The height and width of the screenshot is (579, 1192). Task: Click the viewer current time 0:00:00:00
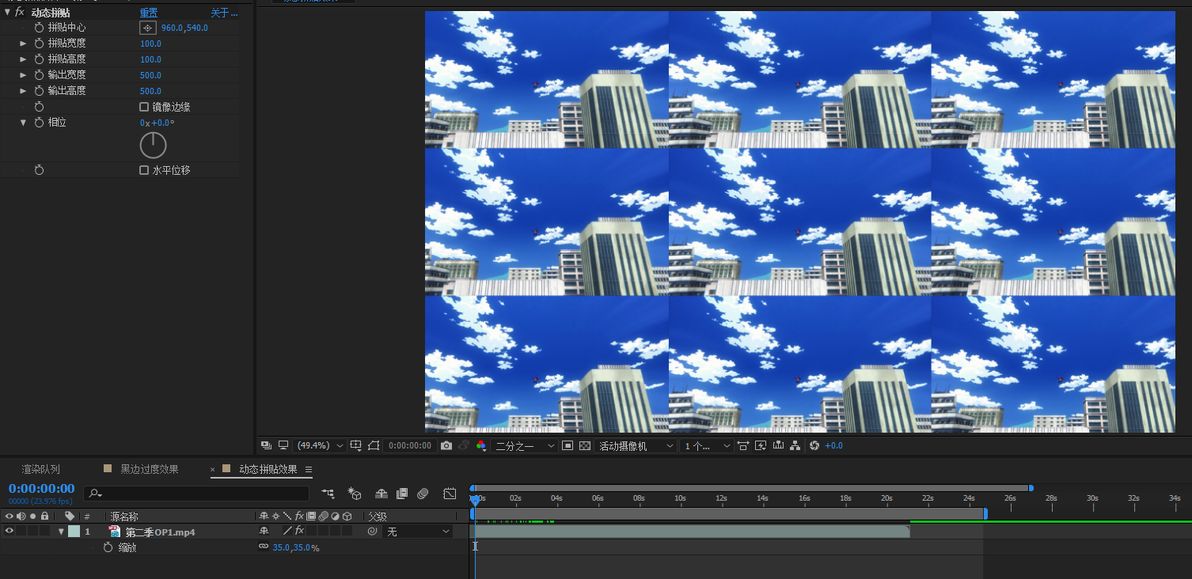(x=410, y=446)
